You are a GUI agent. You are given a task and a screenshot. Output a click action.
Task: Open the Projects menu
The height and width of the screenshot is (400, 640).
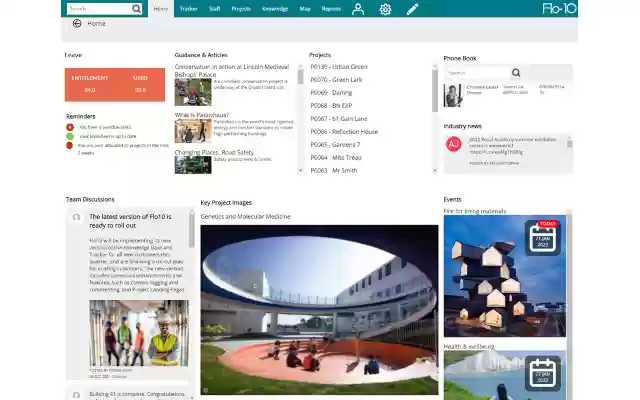[x=241, y=9]
